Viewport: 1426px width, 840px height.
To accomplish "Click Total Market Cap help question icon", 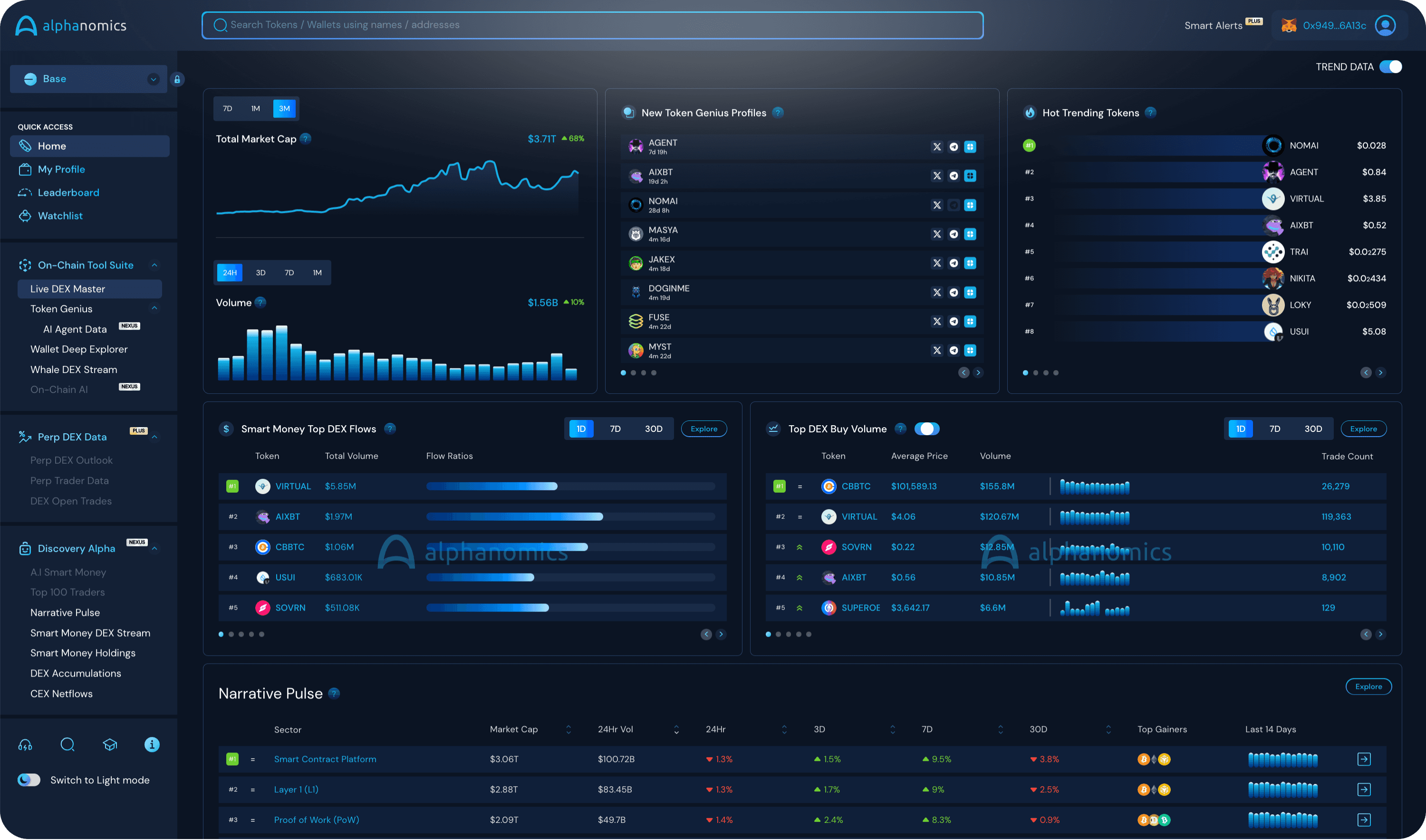I will [306, 139].
